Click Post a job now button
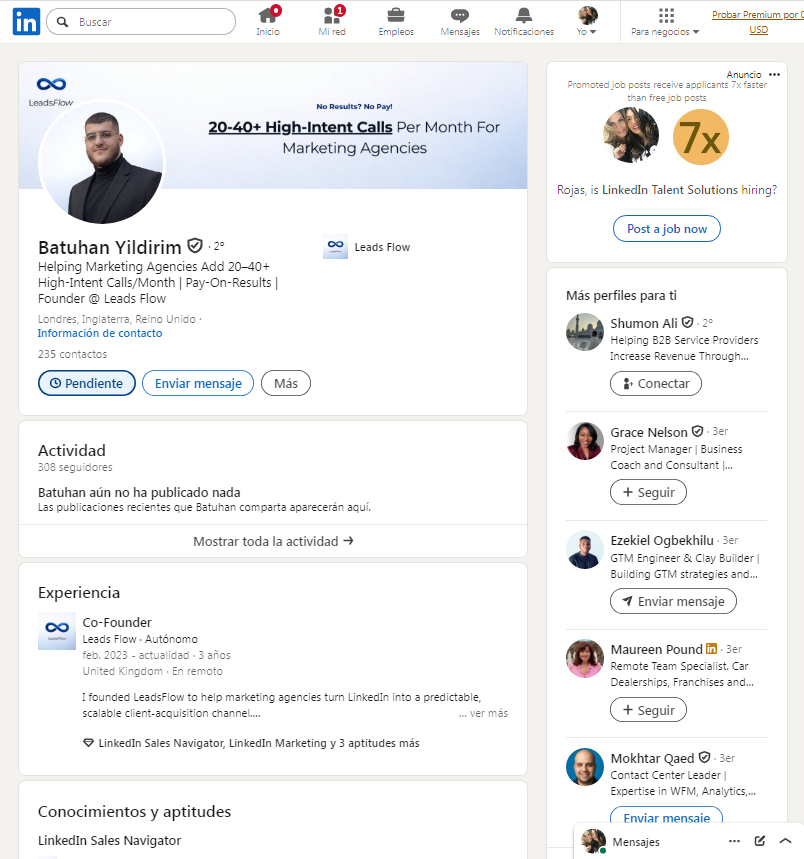Image resolution: width=804 pixels, height=859 pixels. point(667,228)
